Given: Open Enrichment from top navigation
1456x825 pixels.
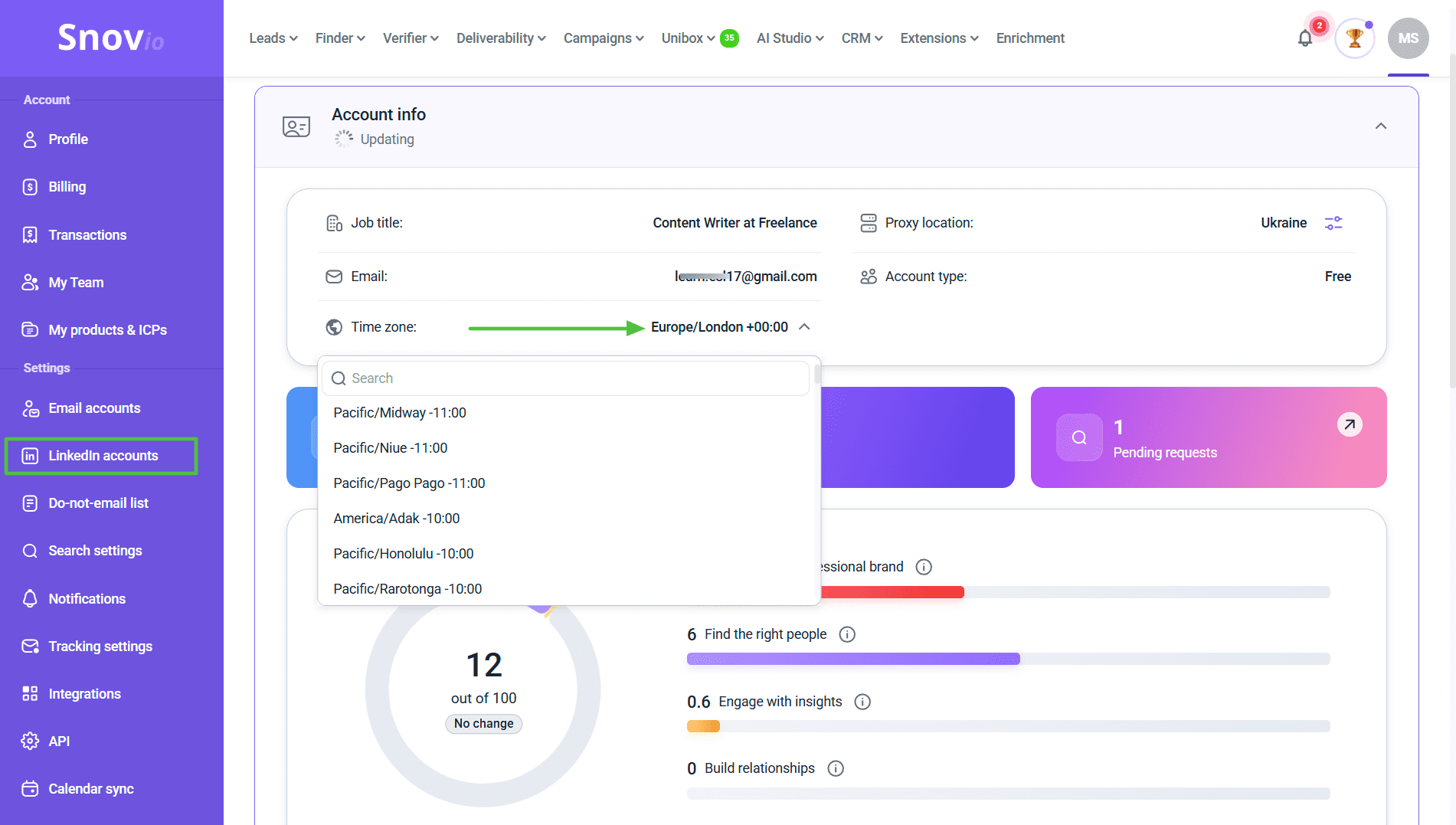Looking at the screenshot, I should [1030, 38].
